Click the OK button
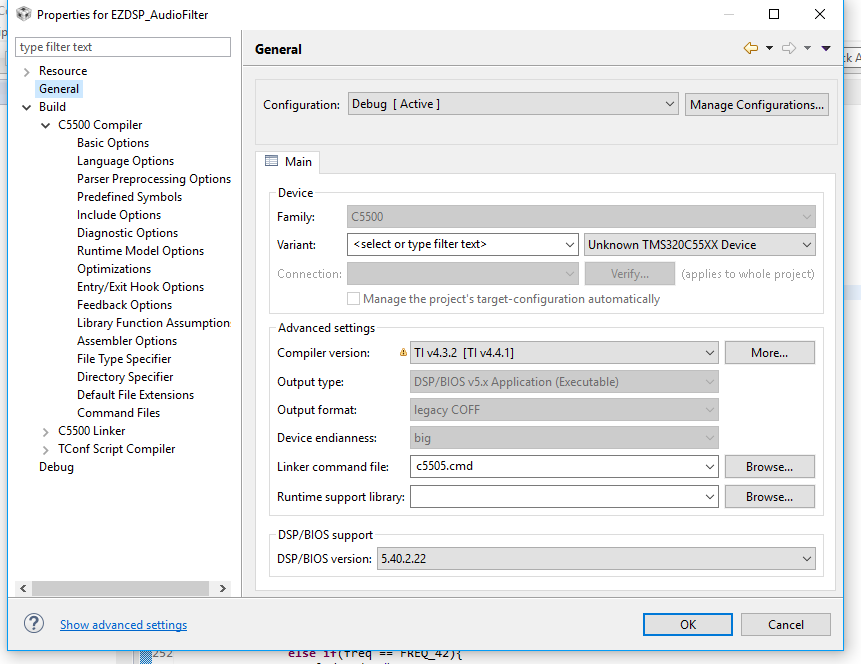This screenshot has width=861, height=664. [x=687, y=624]
